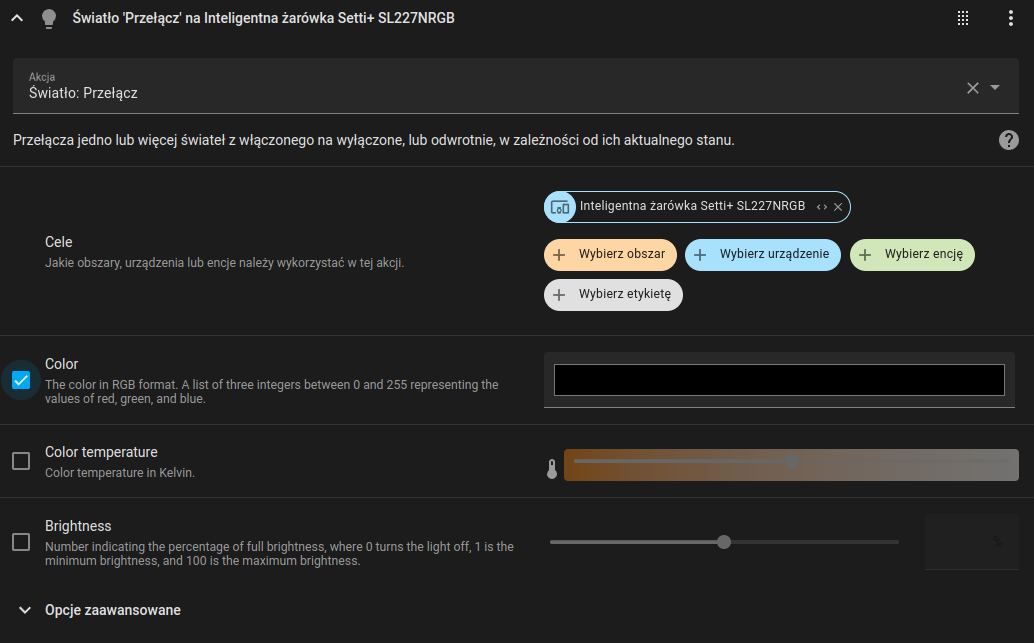Viewport: 1034px width, 643px height.
Task: Click the Brightness percent input box
Action: coord(971,542)
